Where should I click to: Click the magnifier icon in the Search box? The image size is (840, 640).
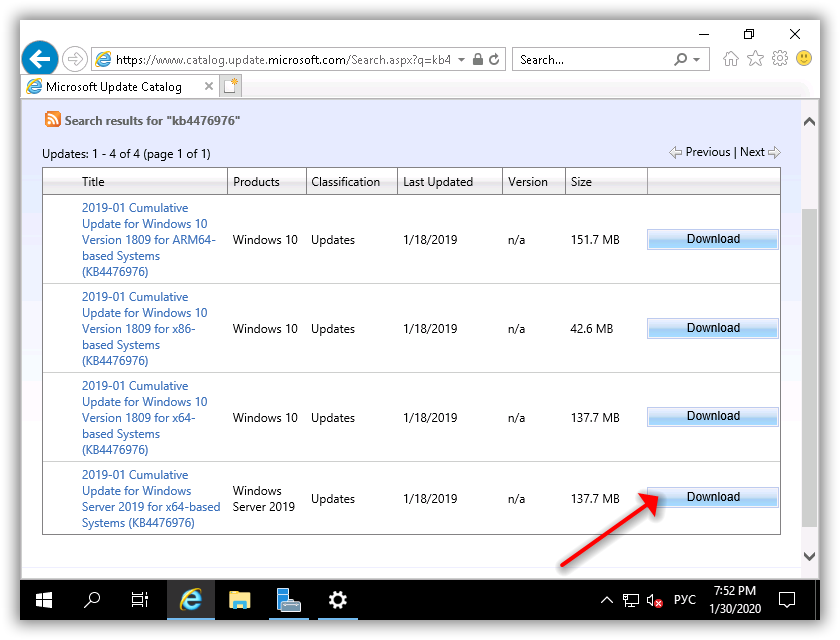(x=680, y=59)
